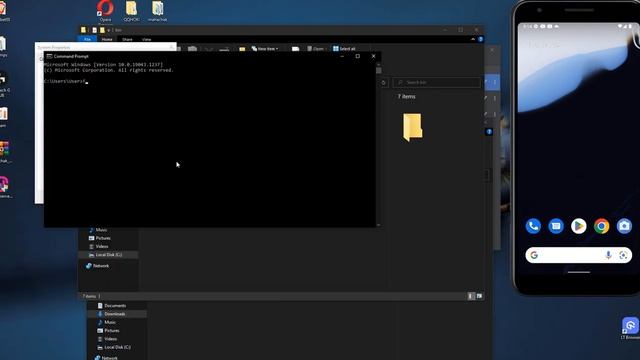
Task: Click the File Explorer title bar folder icon
Action: click(x=83, y=30)
